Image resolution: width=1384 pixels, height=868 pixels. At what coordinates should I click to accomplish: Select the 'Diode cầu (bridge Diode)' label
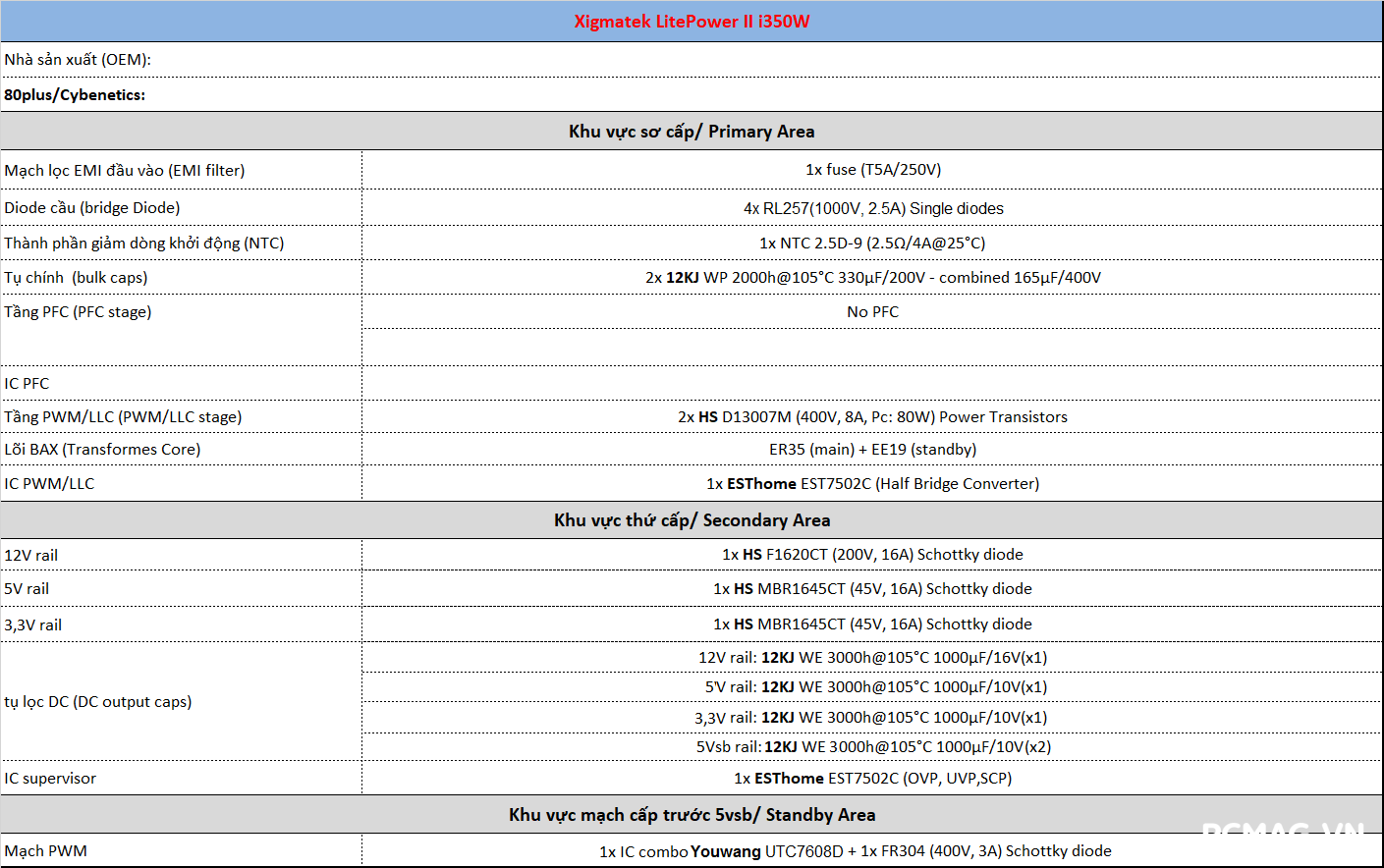click(92, 208)
